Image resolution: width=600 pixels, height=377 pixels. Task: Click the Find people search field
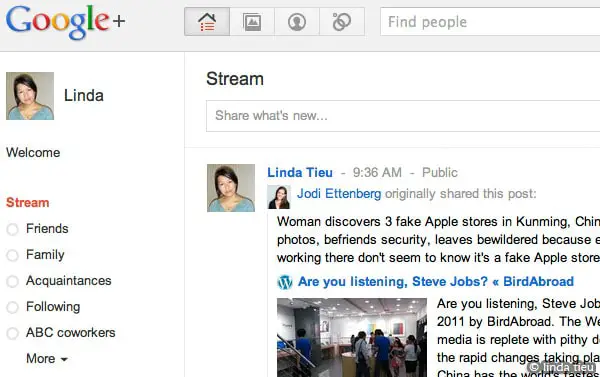[490, 22]
